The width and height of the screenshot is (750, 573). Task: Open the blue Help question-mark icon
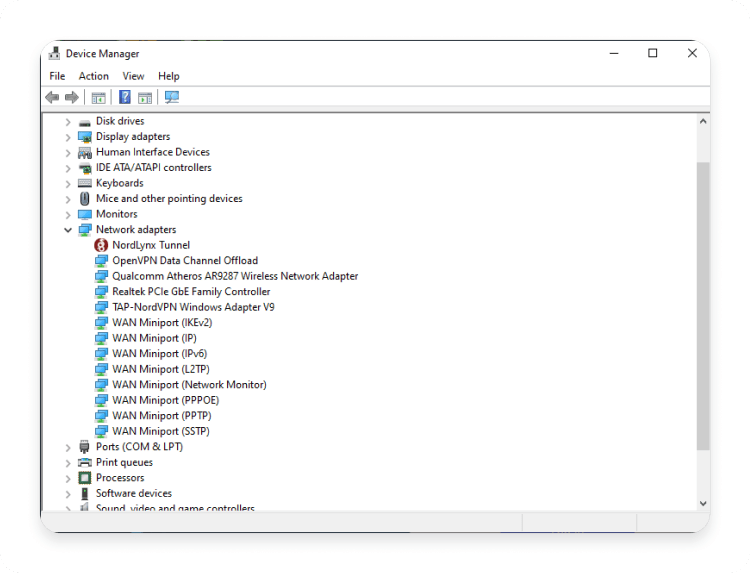(124, 97)
